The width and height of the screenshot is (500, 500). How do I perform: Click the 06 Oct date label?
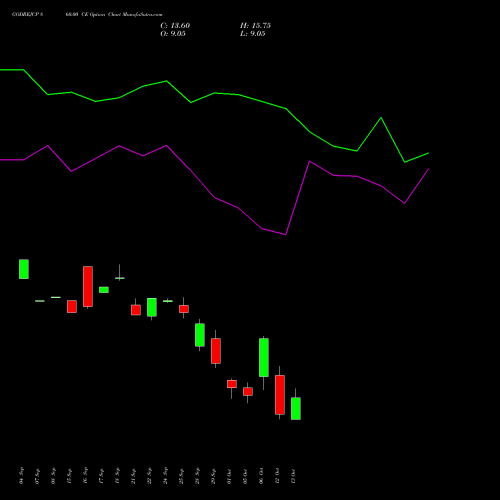click(x=261, y=476)
